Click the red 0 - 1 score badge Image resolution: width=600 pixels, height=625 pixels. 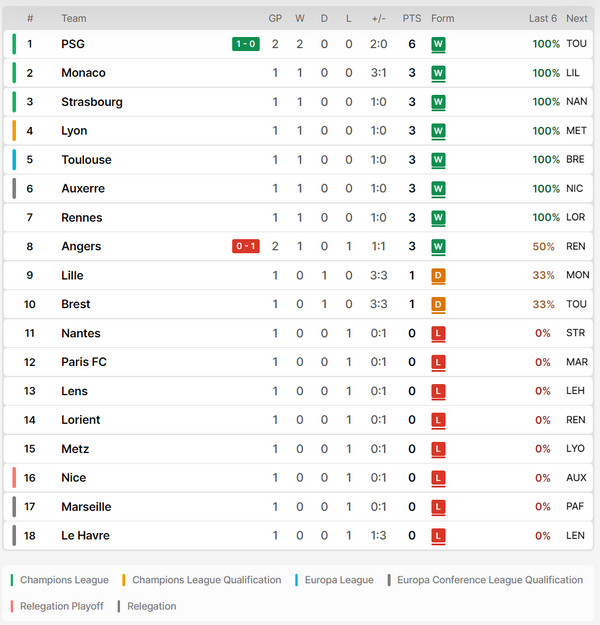pyautogui.click(x=246, y=246)
